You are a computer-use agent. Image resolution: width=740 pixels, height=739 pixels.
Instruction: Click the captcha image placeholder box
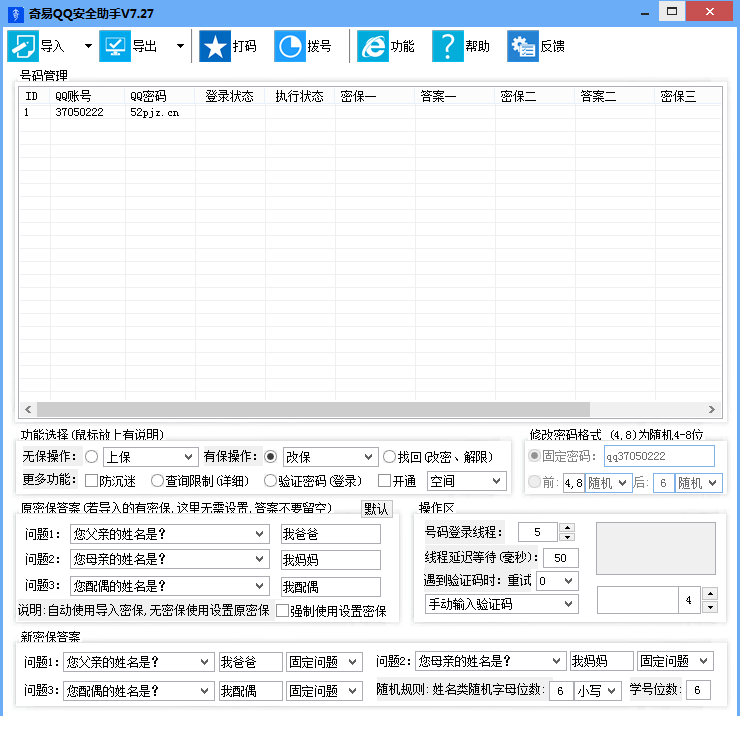point(656,548)
